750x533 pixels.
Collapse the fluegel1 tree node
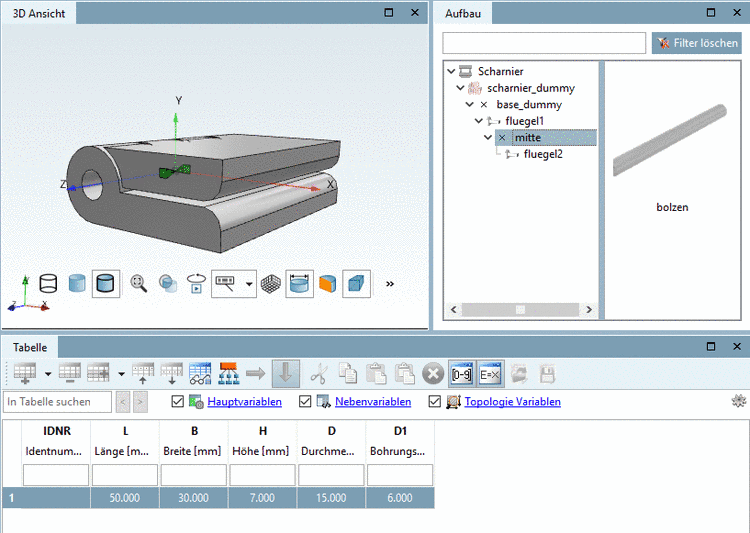point(479,121)
